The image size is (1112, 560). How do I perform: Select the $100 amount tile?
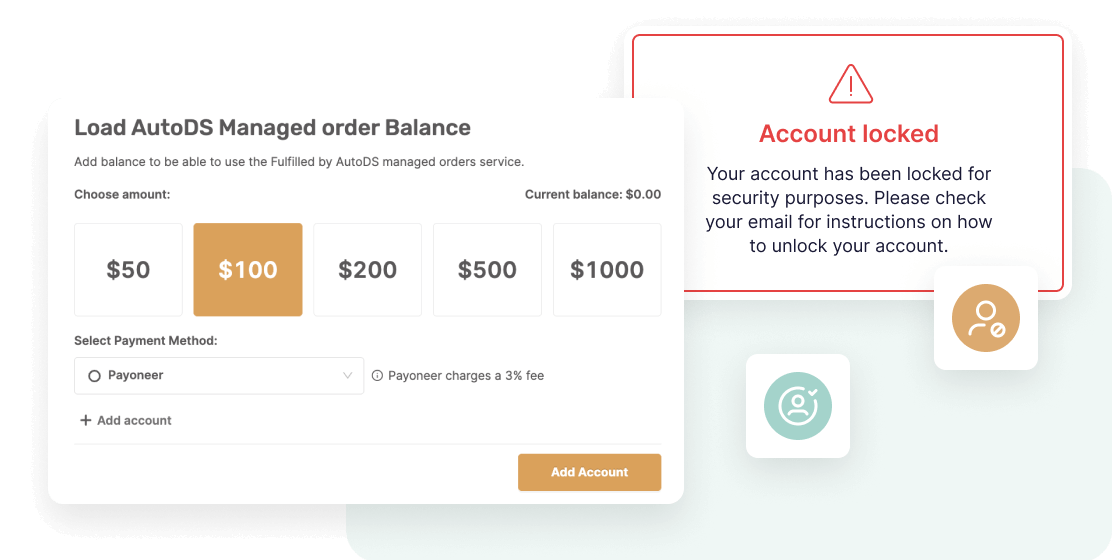tap(248, 269)
